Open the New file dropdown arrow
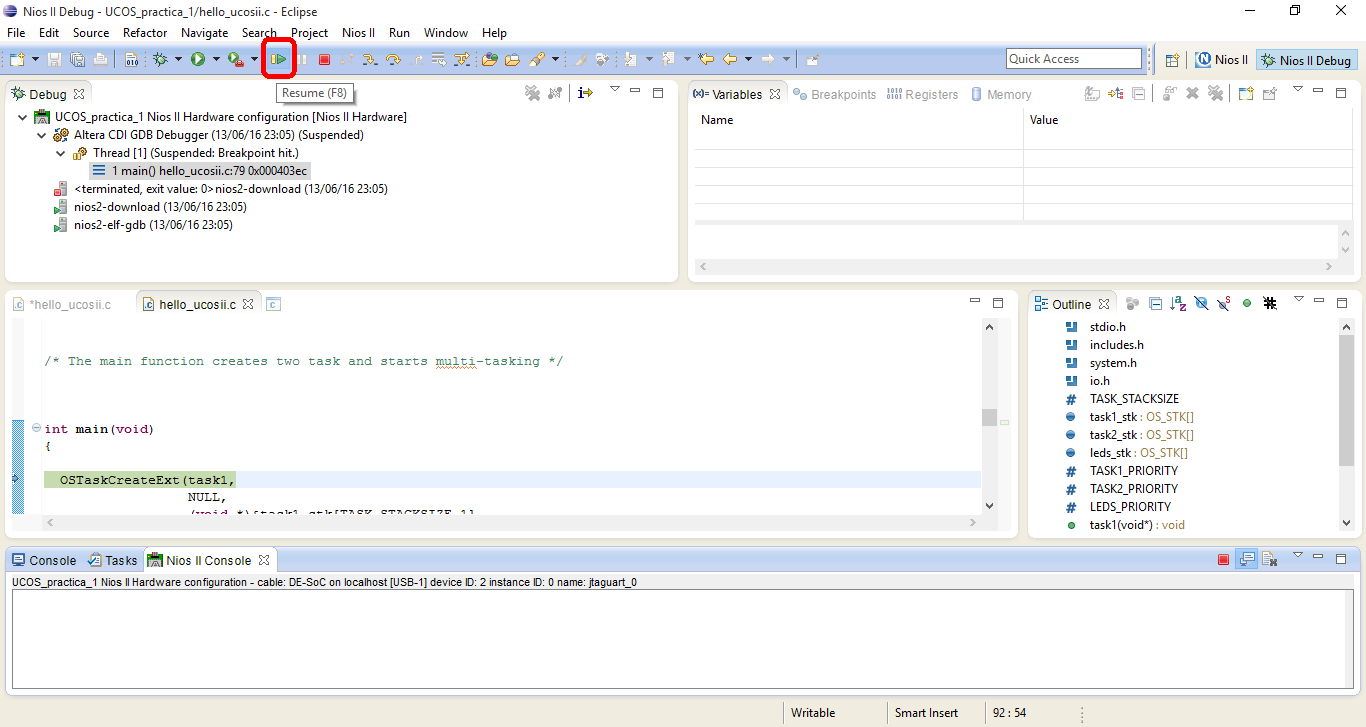The height and width of the screenshot is (727, 1366). click(x=35, y=60)
